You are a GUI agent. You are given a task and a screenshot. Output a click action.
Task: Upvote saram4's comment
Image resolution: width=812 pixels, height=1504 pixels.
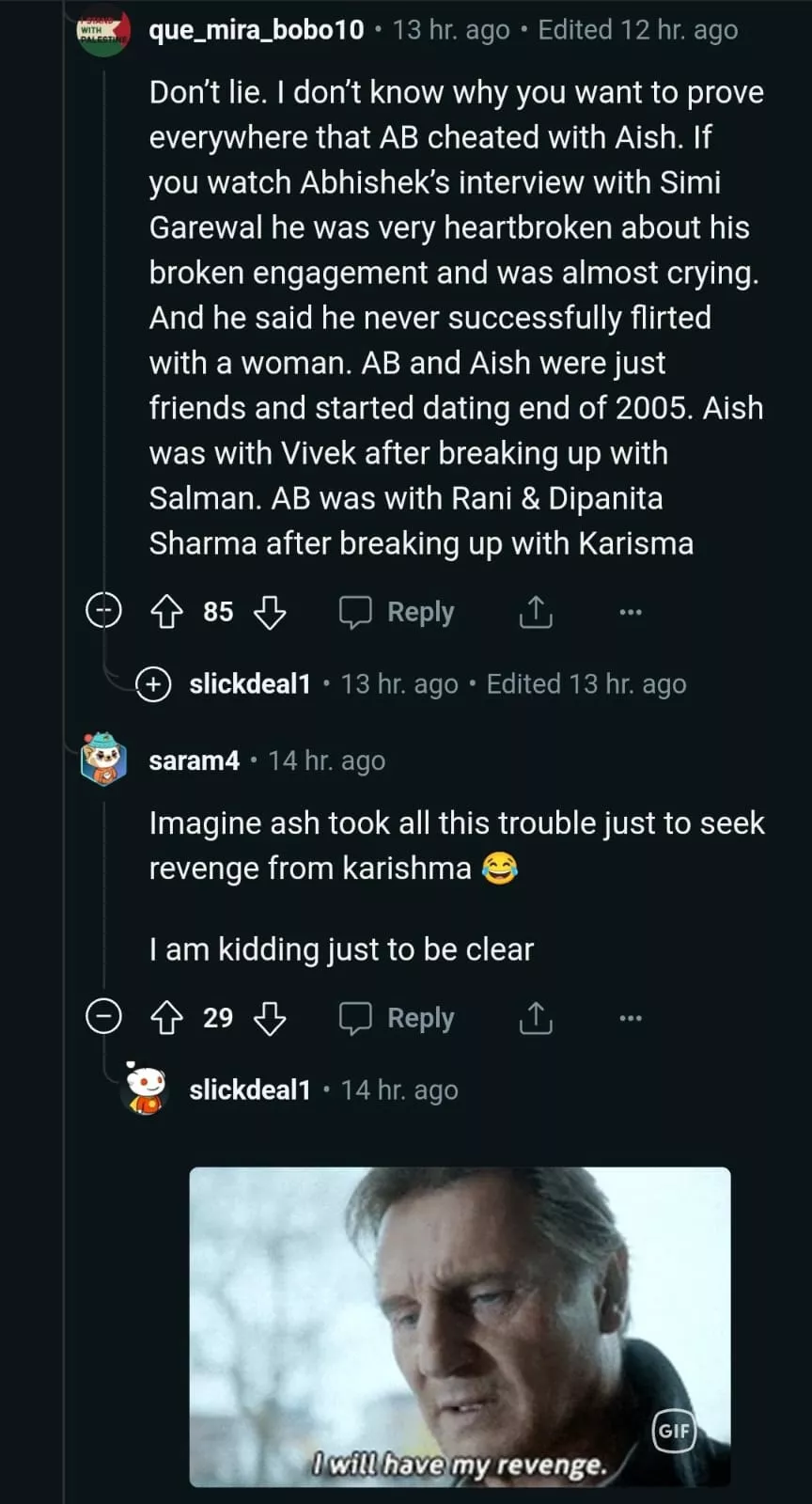click(x=167, y=1018)
